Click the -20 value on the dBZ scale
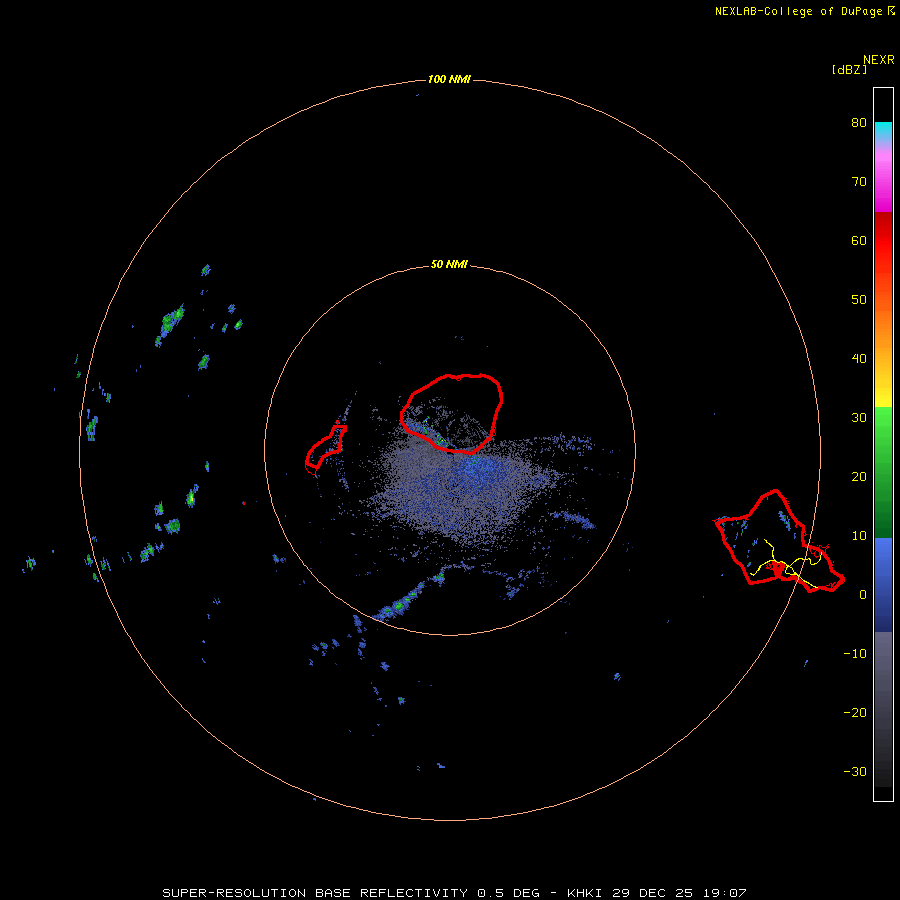 (x=855, y=713)
